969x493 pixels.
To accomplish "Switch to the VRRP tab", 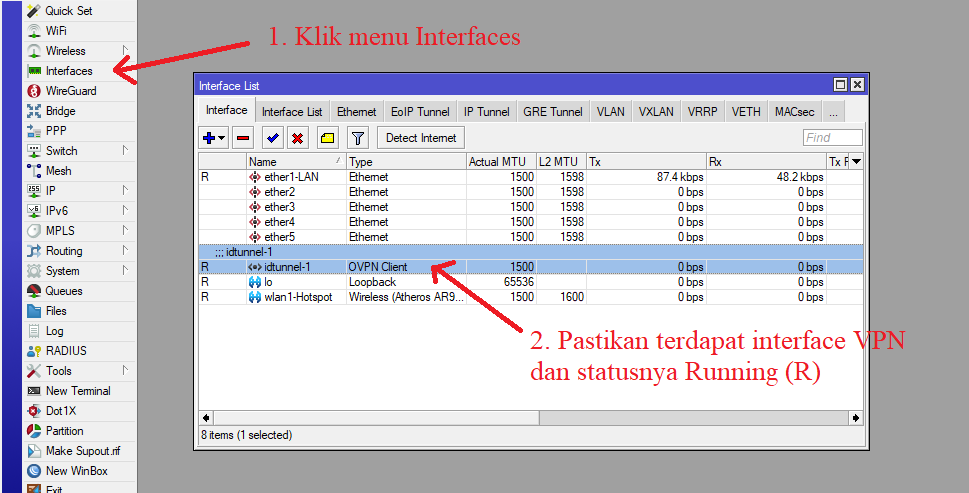I will coord(703,112).
